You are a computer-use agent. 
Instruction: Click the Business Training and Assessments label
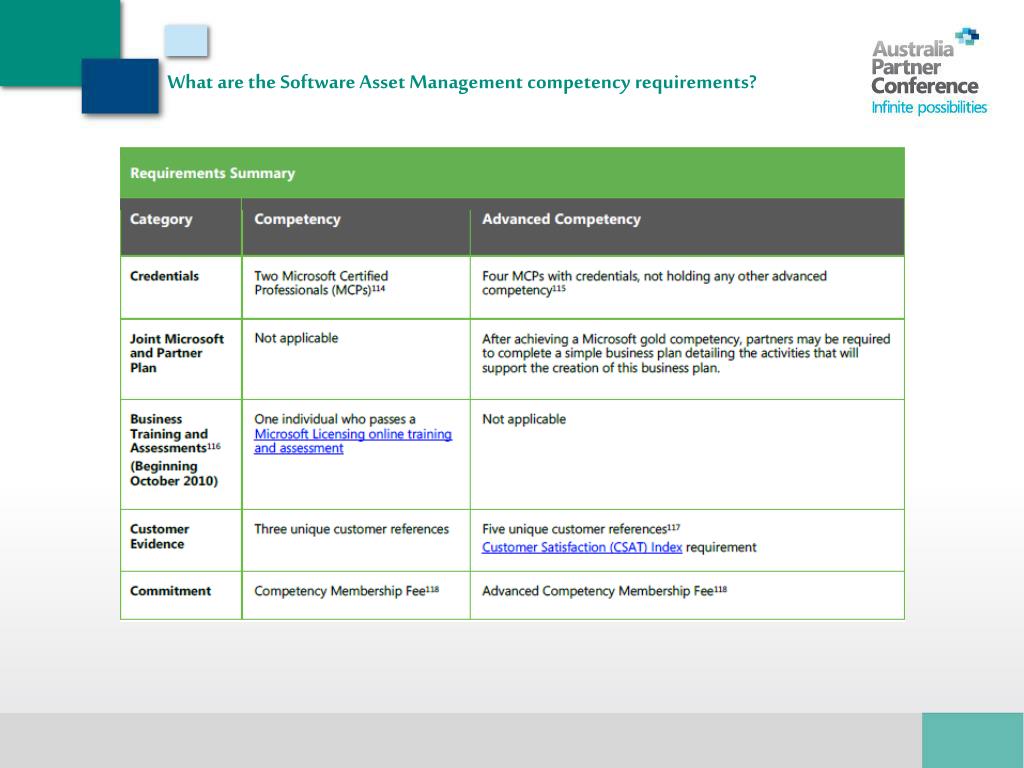[175, 434]
